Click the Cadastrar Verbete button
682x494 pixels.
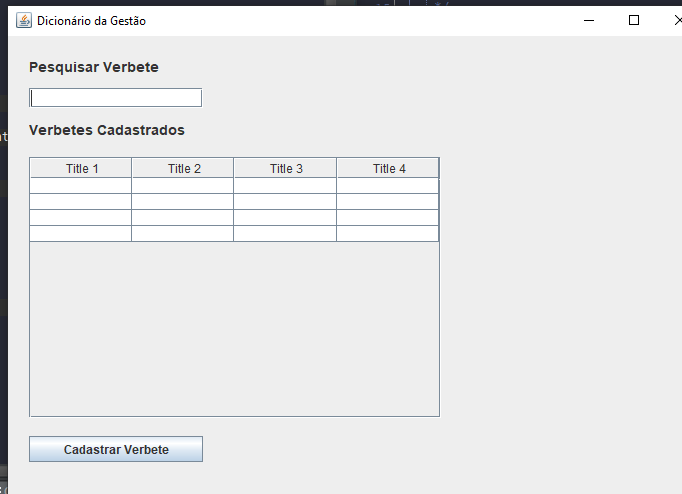pos(116,449)
